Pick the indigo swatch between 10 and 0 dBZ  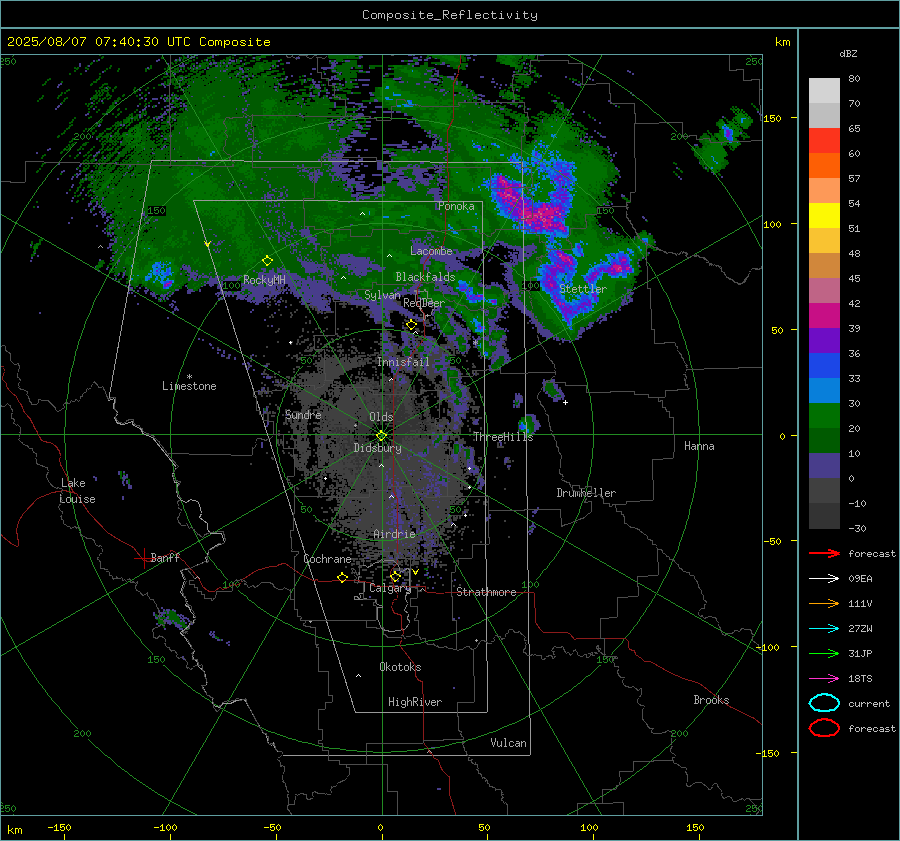click(x=824, y=466)
